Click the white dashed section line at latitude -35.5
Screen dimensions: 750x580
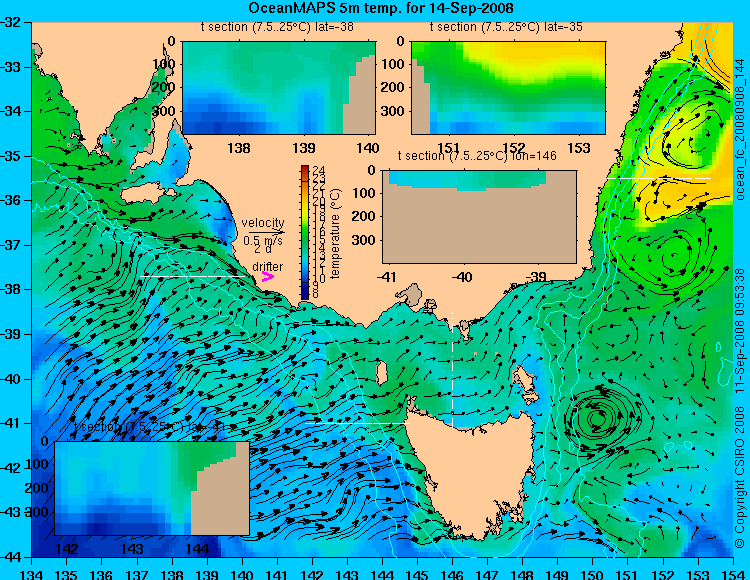(x=659, y=178)
